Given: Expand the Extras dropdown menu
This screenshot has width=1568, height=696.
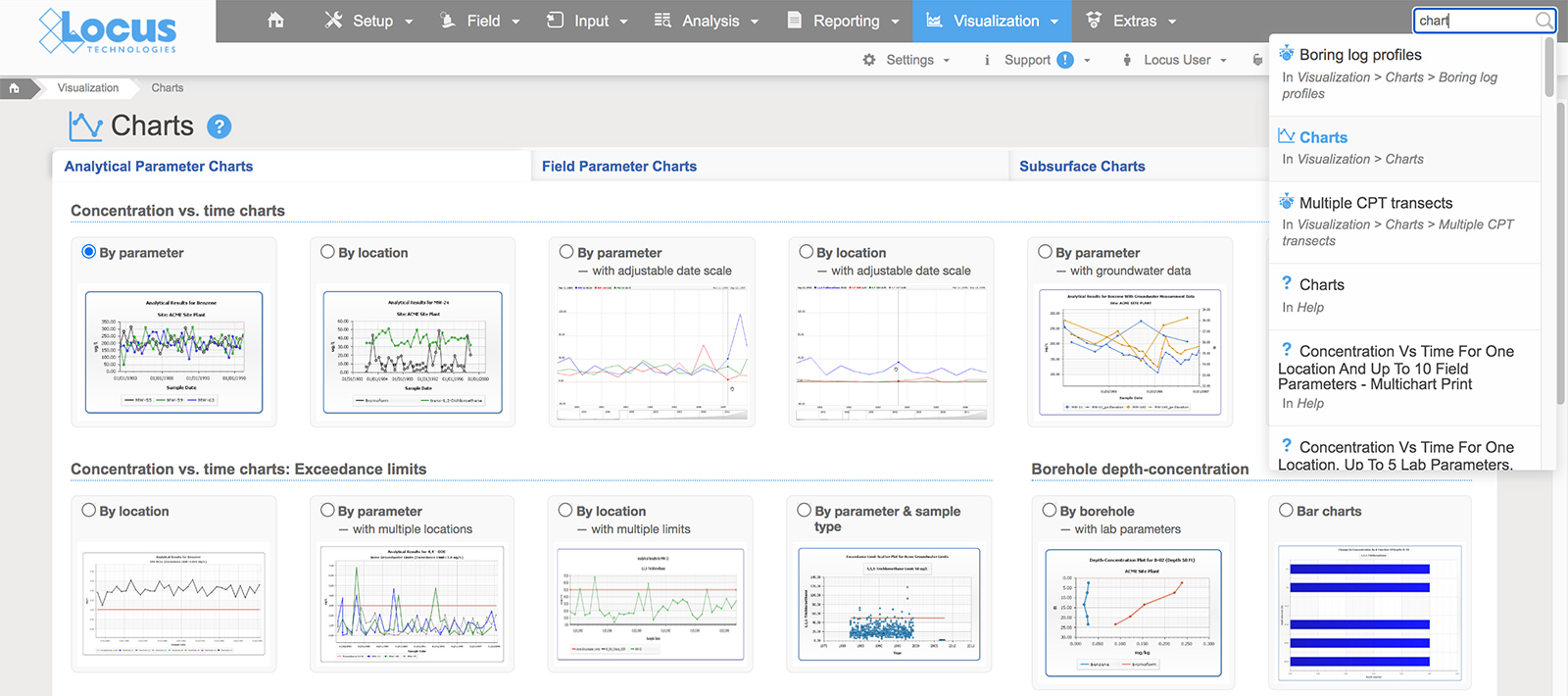Looking at the screenshot, I should click(1172, 22).
